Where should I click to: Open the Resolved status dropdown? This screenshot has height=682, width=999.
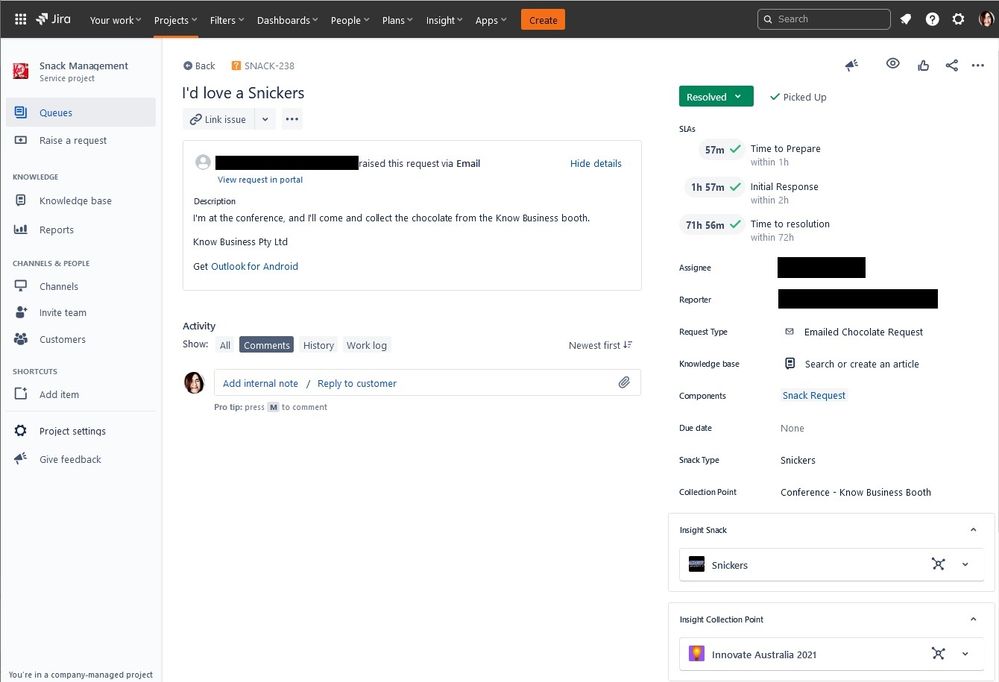tap(715, 96)
